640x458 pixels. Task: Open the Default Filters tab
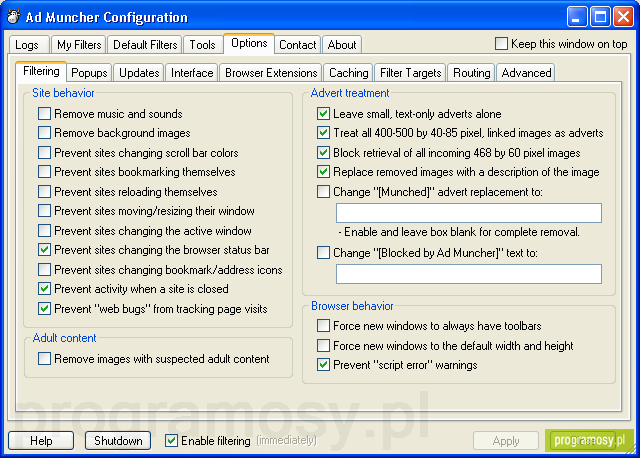click(x=145, y=44)
